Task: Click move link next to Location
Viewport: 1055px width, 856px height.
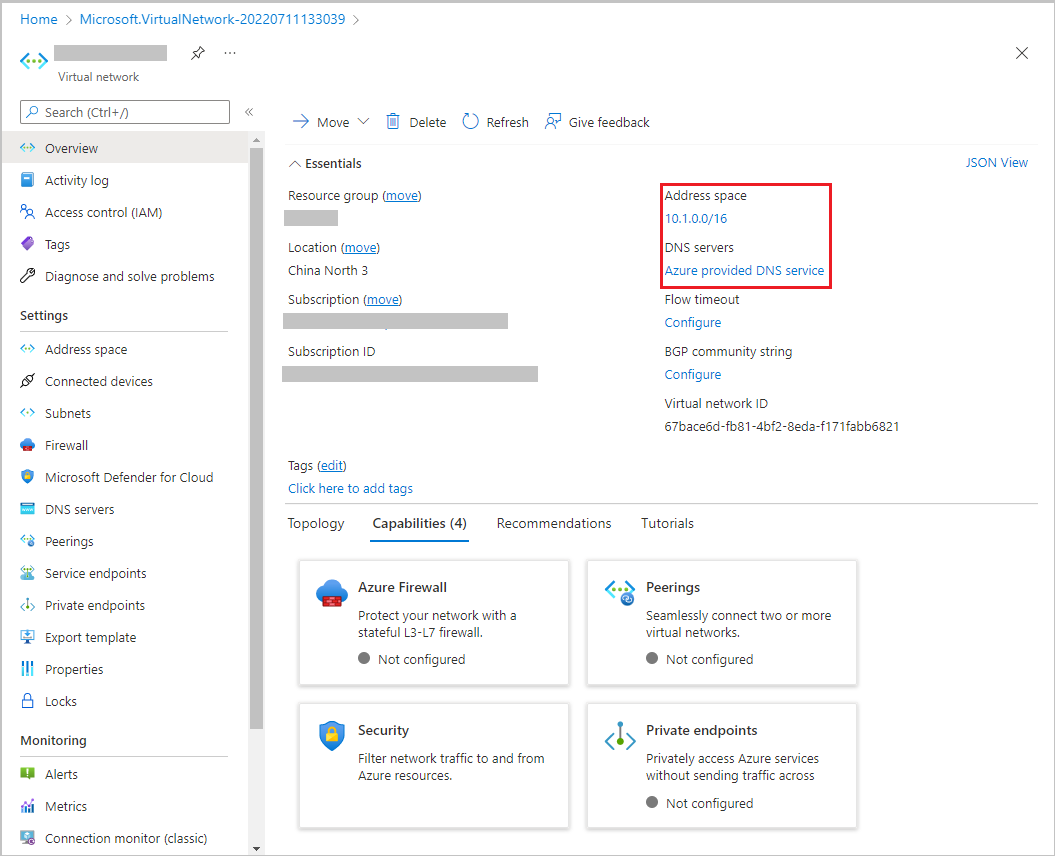Action: coord(361,248)
